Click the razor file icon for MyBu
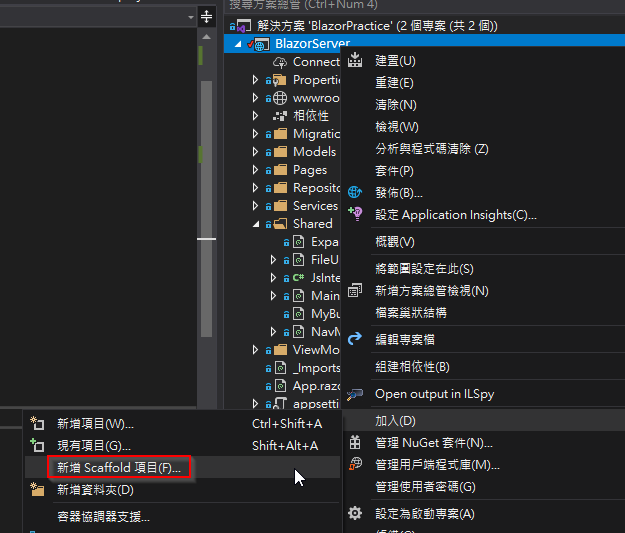625x533 pixels. point(299,314)
